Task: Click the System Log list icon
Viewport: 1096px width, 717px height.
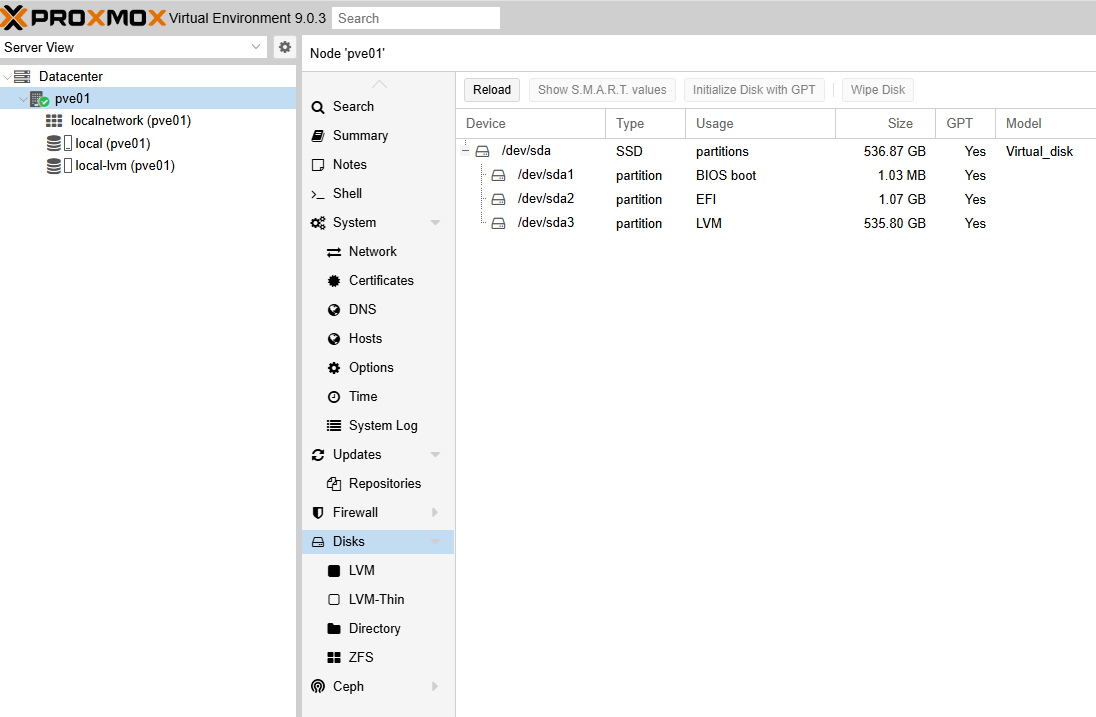Action: [334, 426]
